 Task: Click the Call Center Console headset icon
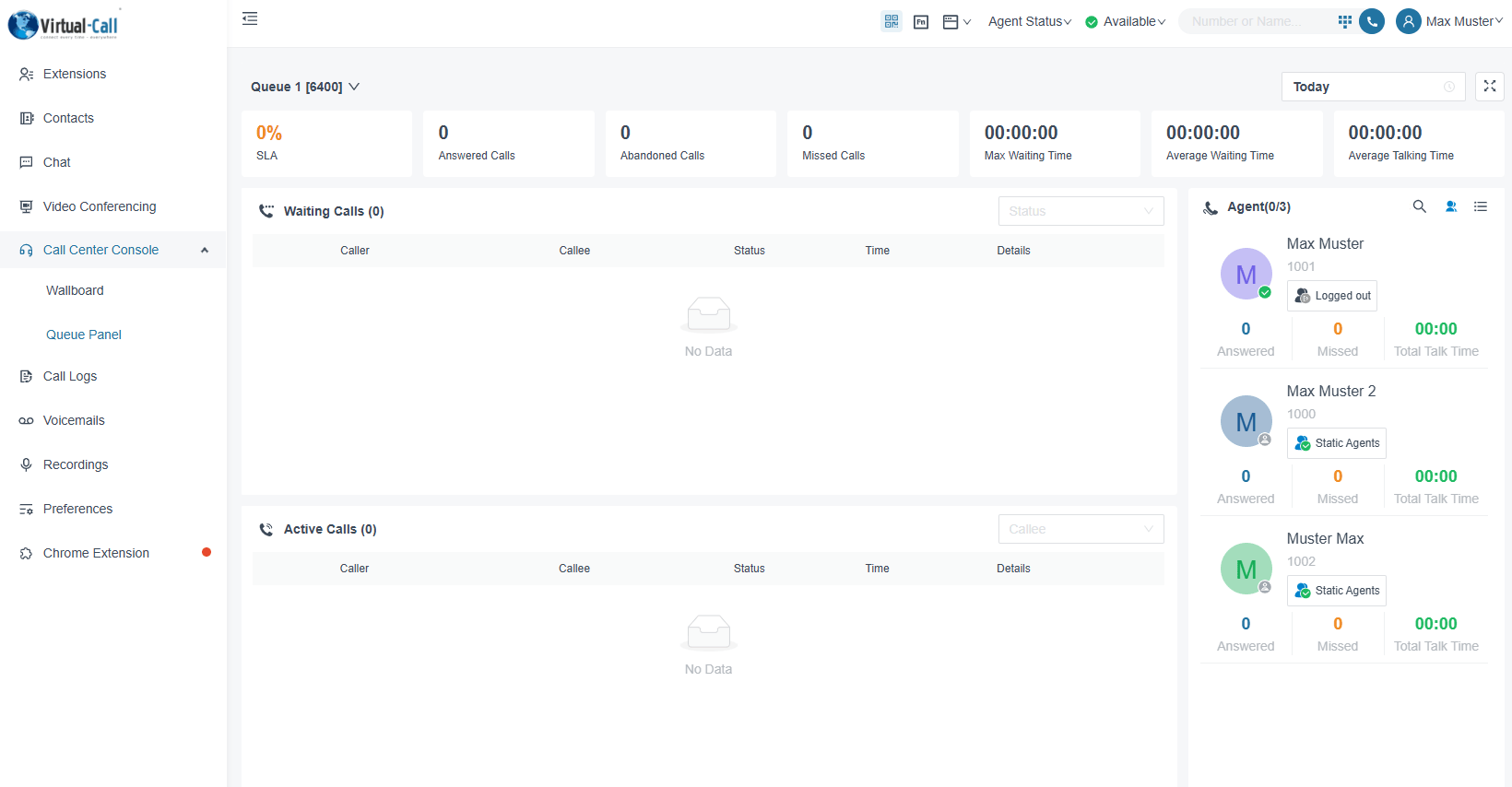(x=26, y=250)
